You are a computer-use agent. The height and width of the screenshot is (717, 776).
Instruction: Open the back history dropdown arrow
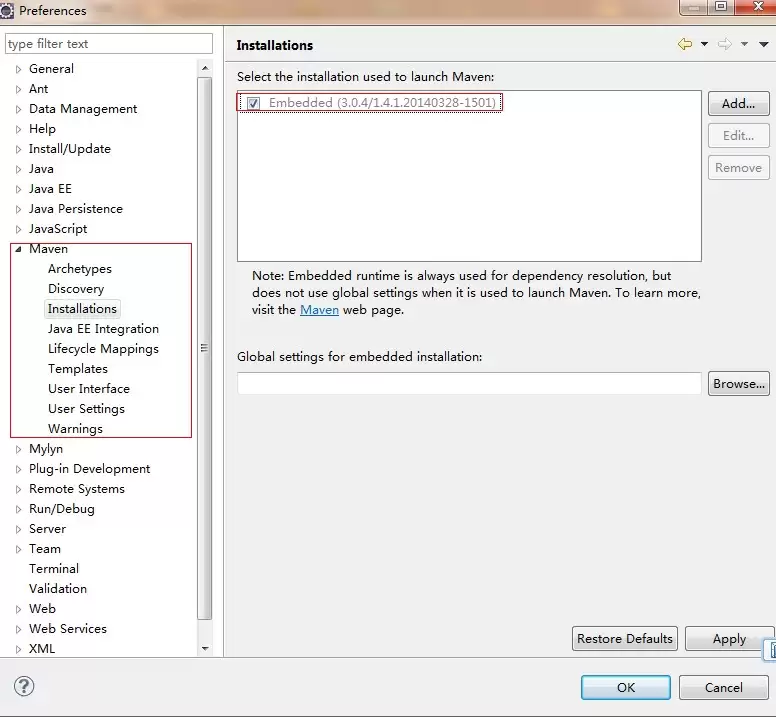click(x=704, y=44)
